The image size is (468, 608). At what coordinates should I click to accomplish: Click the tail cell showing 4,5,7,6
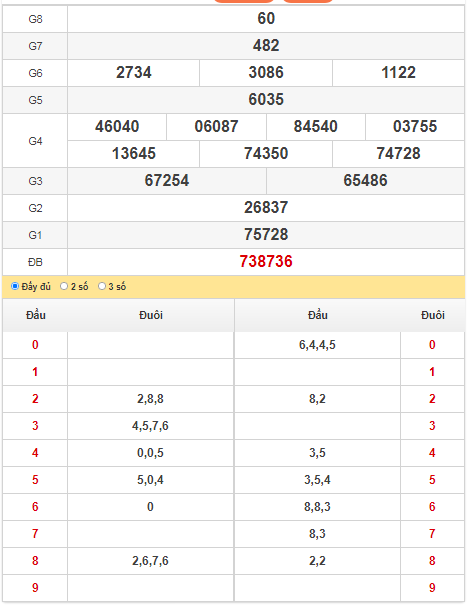(150, 426)
